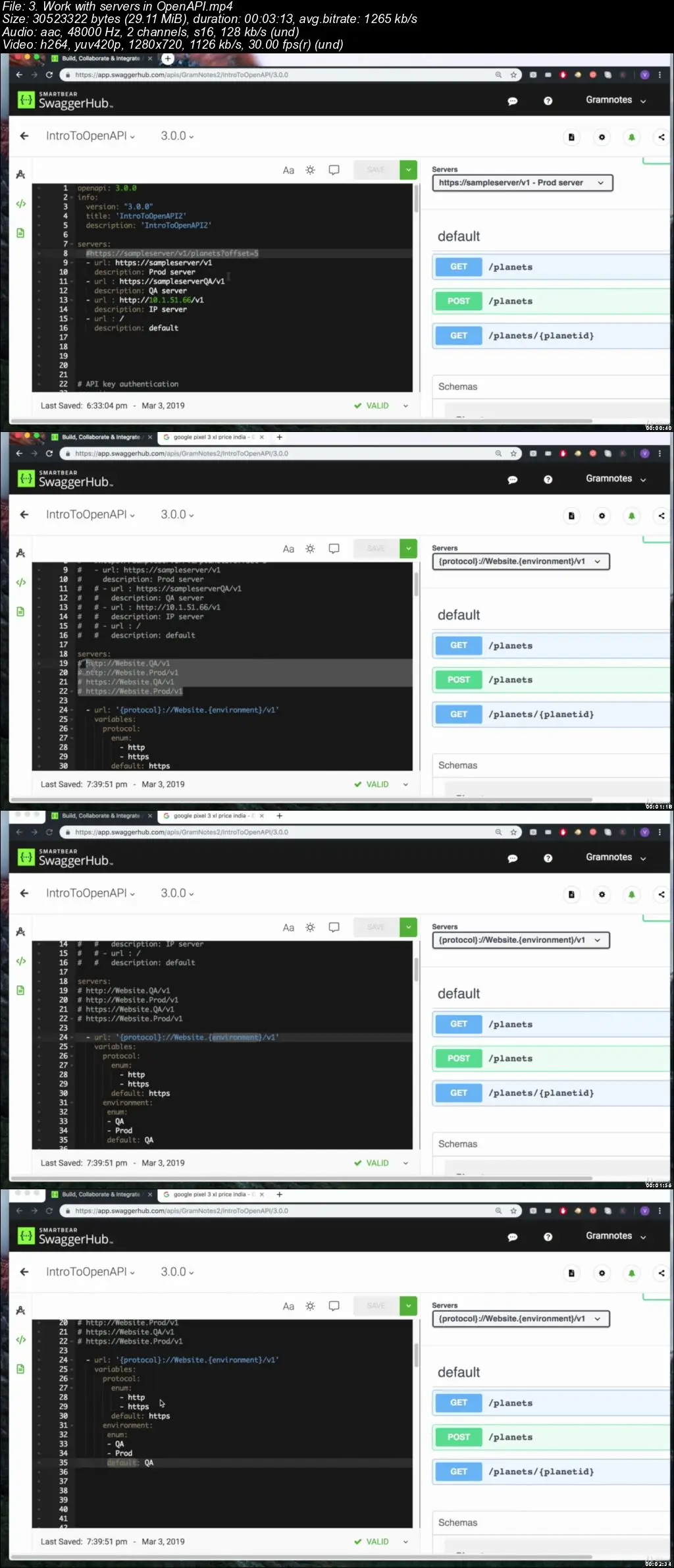The image size is (674, 1568).
Task: Click the back arrow beside IntroToOpenAPI in the 00:00:40 frame
Action: pyautogui.click(x=24, y=136)
